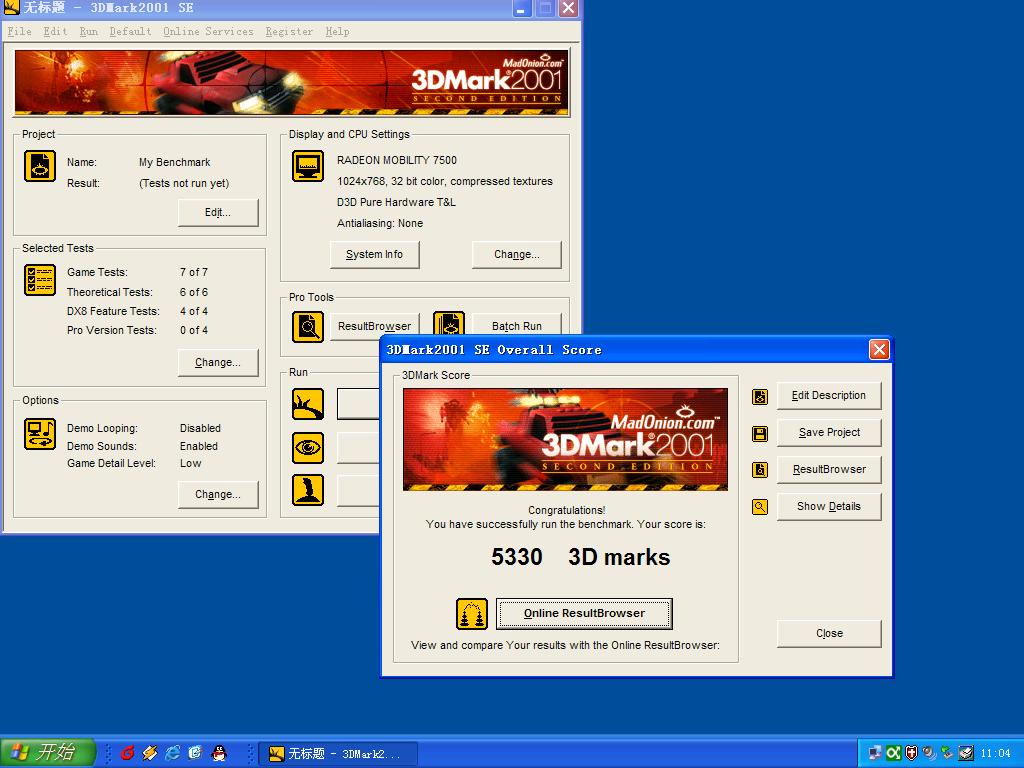Open QQ penguin from quick launch
The height and width of the screenshot is (768, 1024).
(219, 753)
